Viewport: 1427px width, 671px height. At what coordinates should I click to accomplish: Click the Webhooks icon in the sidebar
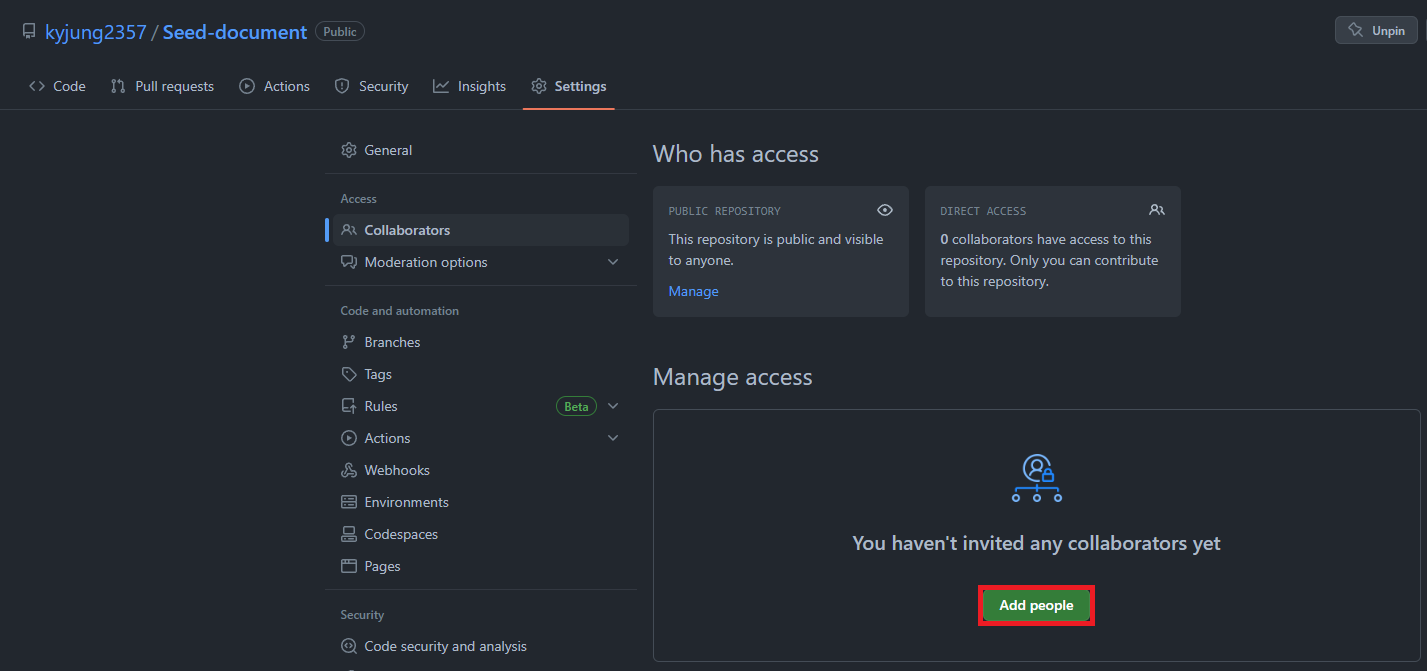click(x=349, y=470)
